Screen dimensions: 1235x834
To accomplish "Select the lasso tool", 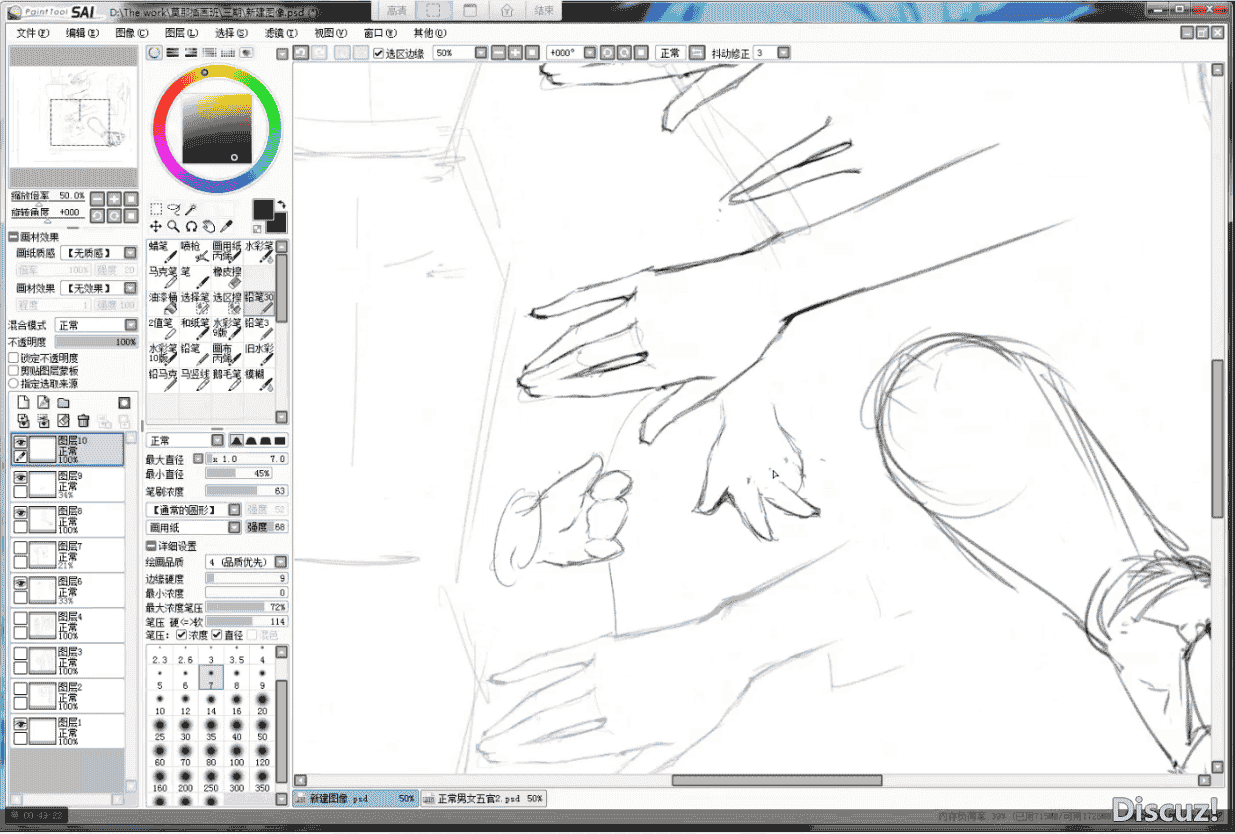I will pyautogui.click(x=173, y=210).
